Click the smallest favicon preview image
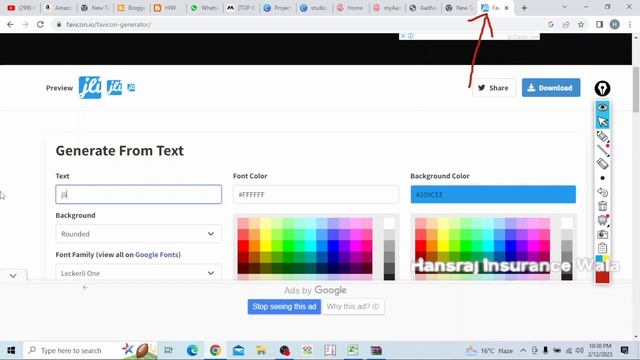 [131, 87]
